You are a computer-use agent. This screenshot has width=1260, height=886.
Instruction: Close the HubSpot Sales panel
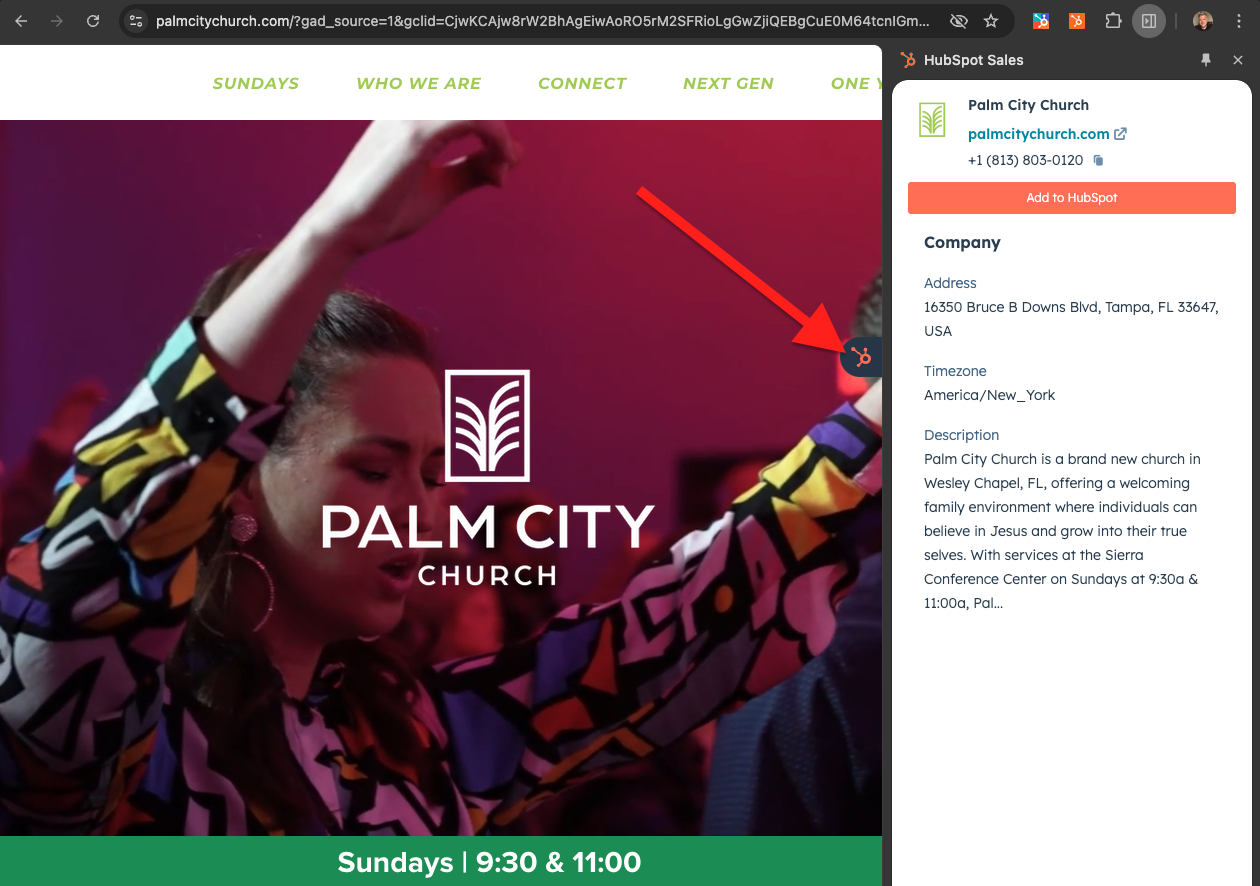(1238, 60)
